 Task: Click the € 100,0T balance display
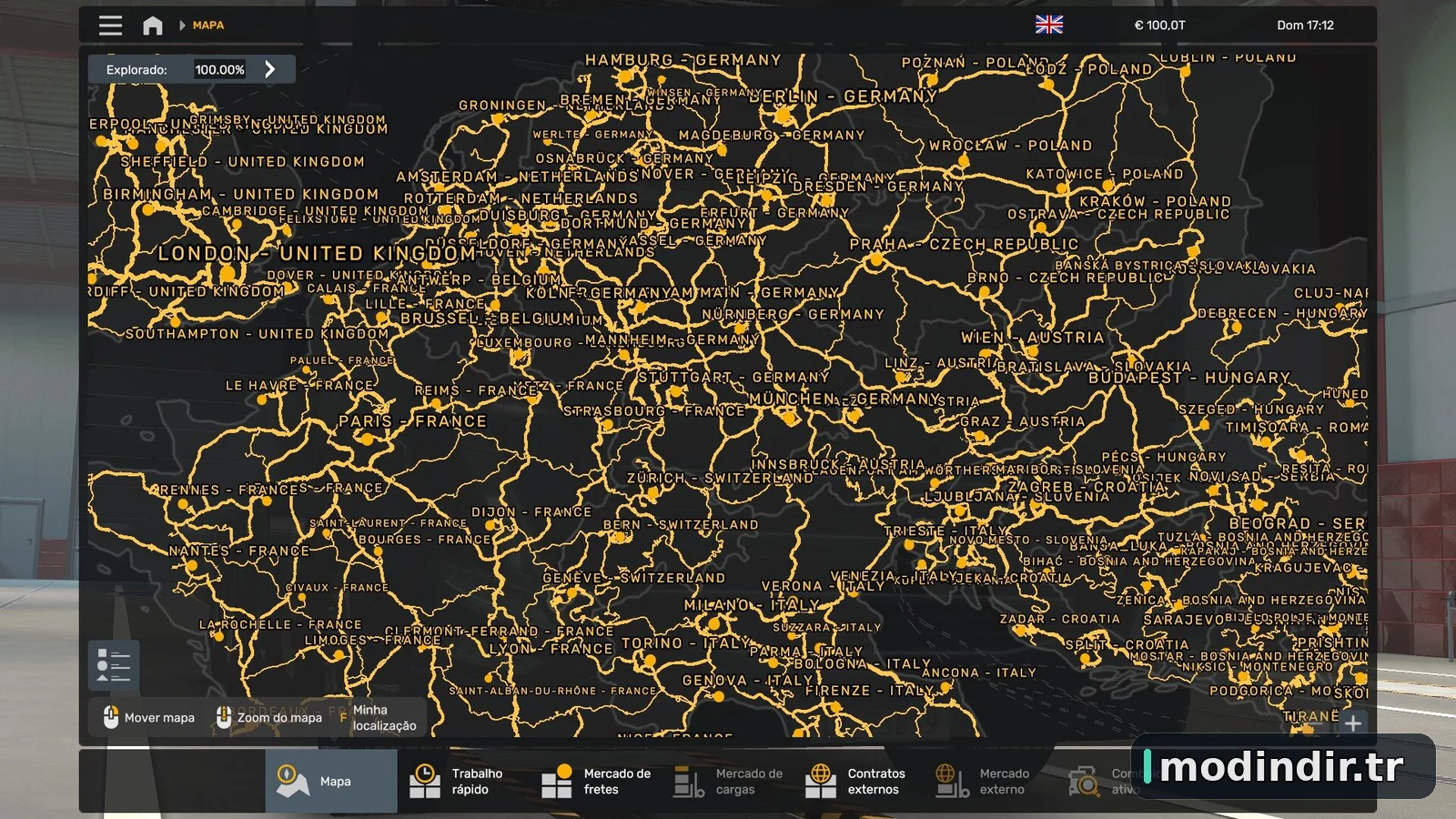[x=1159, y=25]
